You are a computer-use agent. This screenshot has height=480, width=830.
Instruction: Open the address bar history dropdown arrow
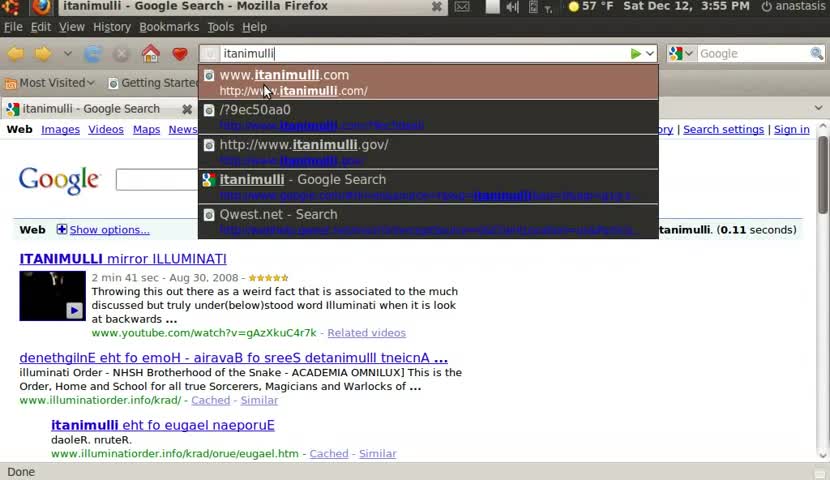click(649, 53)
